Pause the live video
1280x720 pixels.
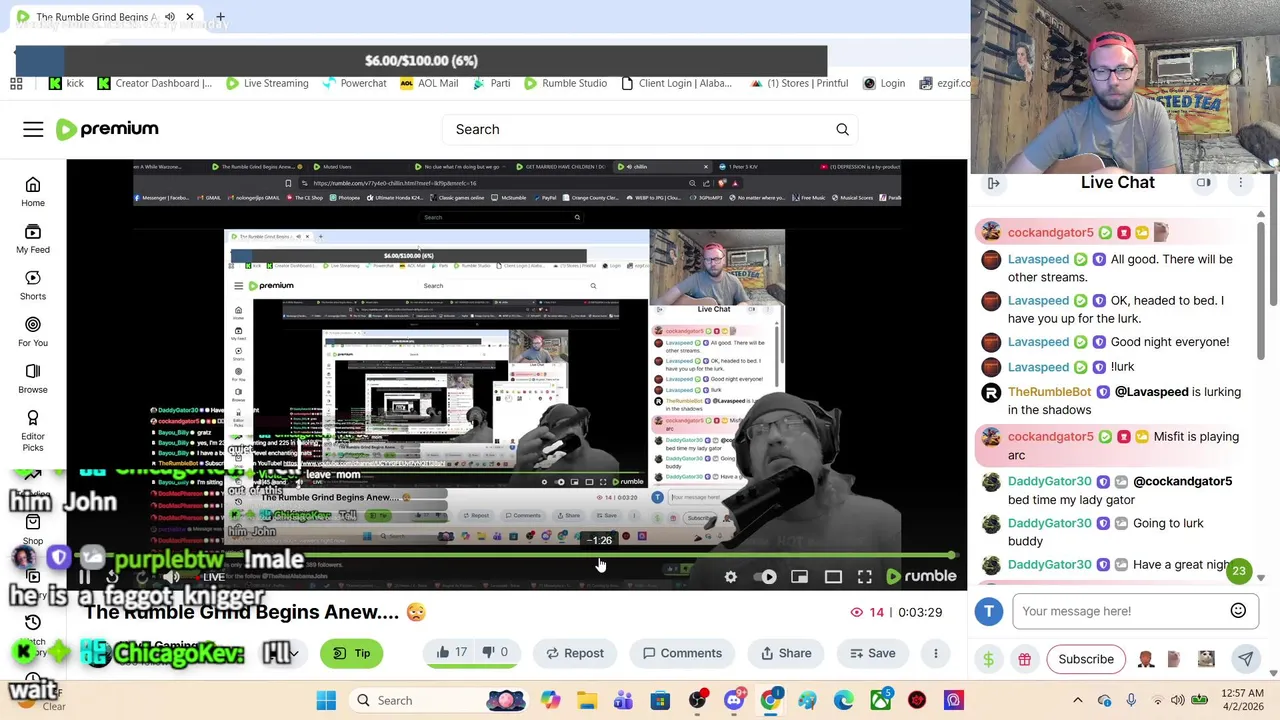click(85, 576)
